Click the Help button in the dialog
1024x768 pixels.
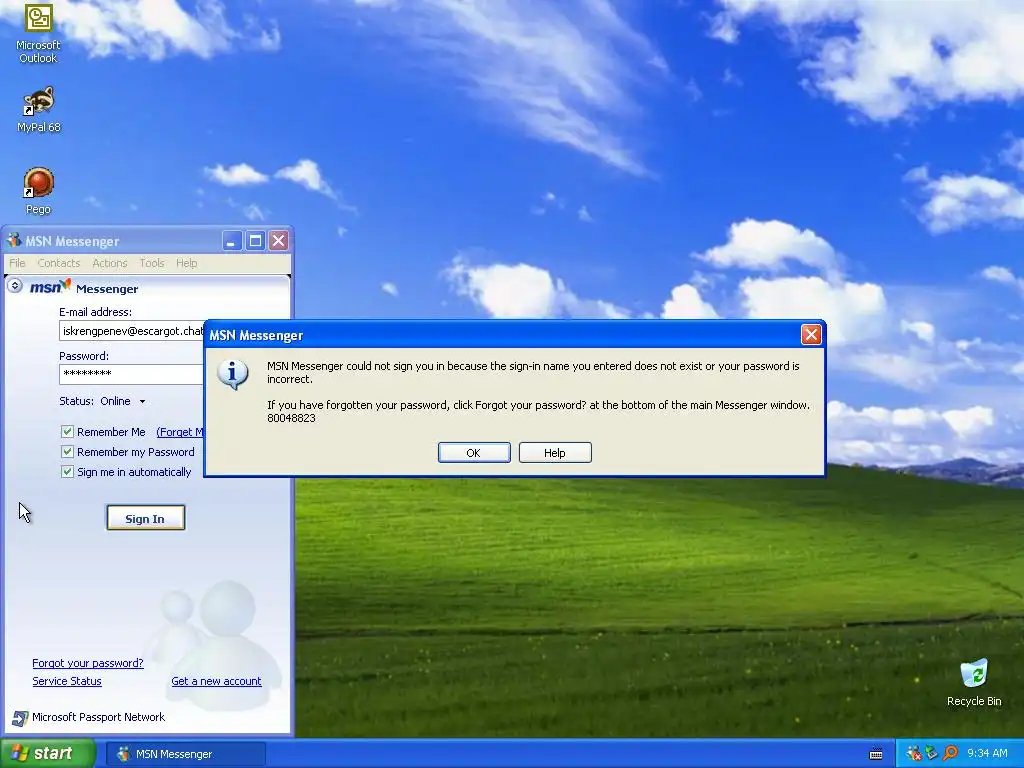pos(555,453)
